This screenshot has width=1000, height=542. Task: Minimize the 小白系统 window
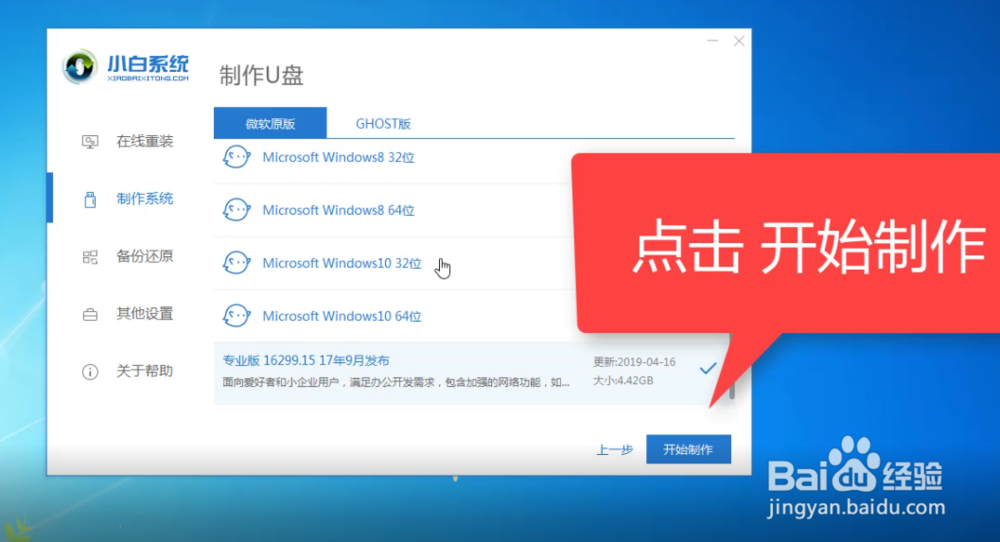tap(712, 41)
